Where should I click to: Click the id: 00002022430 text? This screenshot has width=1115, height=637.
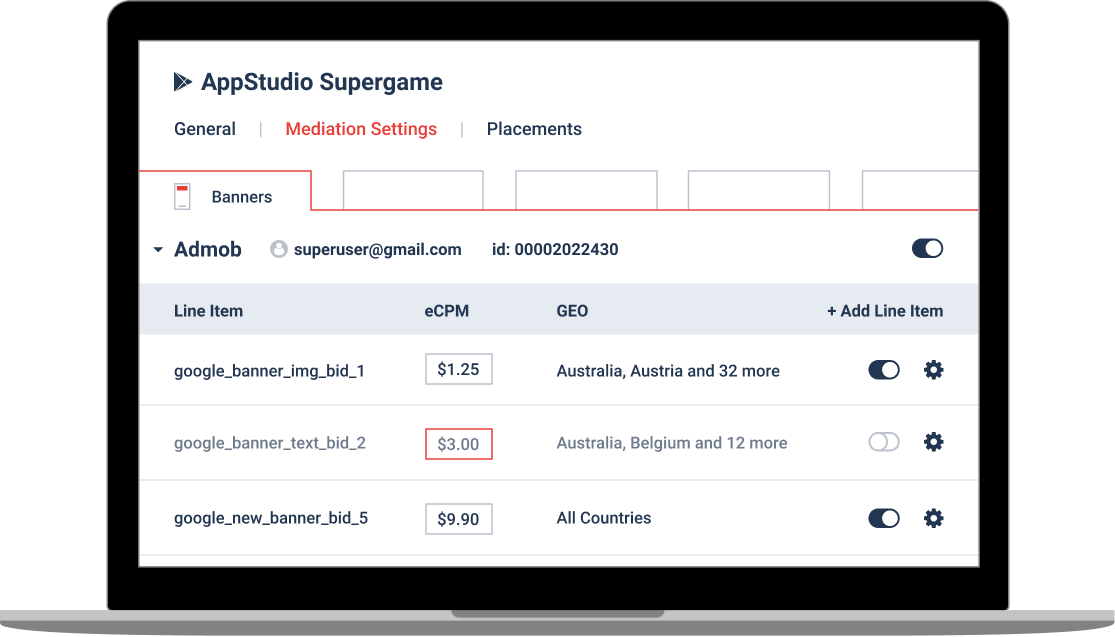pyautogui.click(x=555, y=250)
